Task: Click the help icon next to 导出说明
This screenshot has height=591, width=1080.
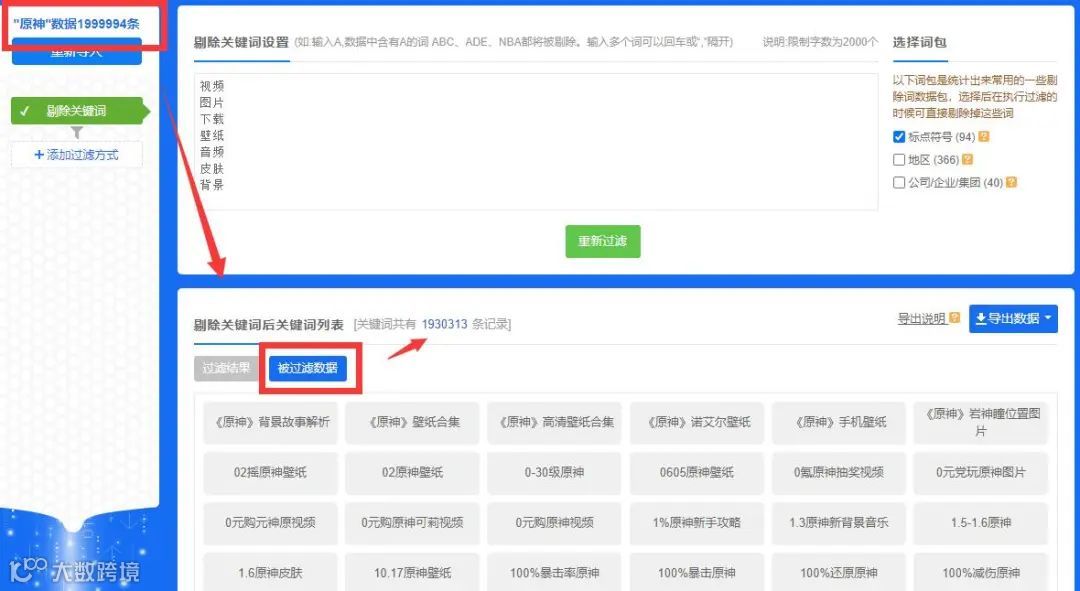Action: [954, 316]
